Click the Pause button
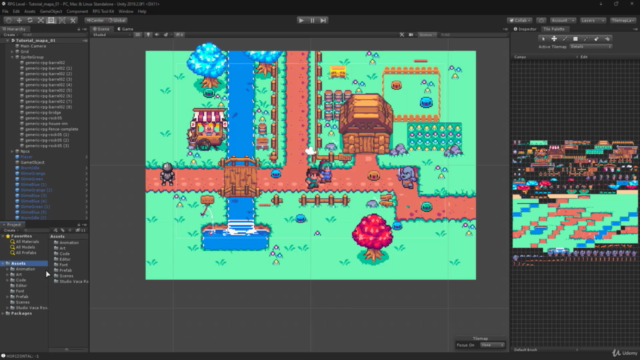This screenshot has height=360, width=640. pos(312,20)
